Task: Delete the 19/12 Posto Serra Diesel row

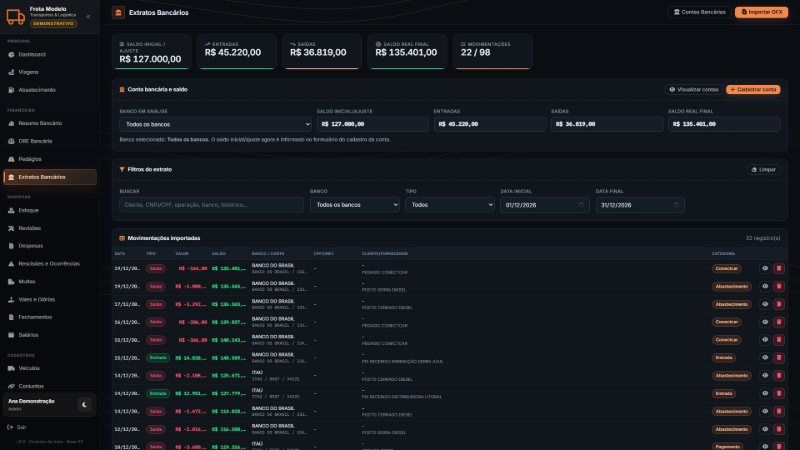Action: (x=779, y=286)
